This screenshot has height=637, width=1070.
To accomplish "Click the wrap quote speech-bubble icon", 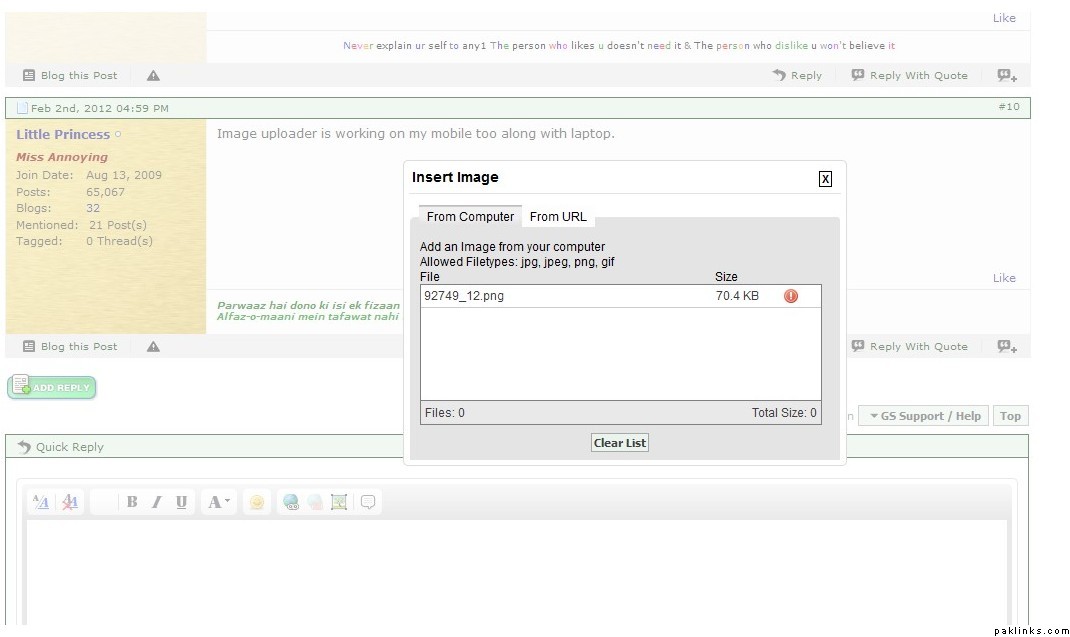I will (x=368, y=502).
